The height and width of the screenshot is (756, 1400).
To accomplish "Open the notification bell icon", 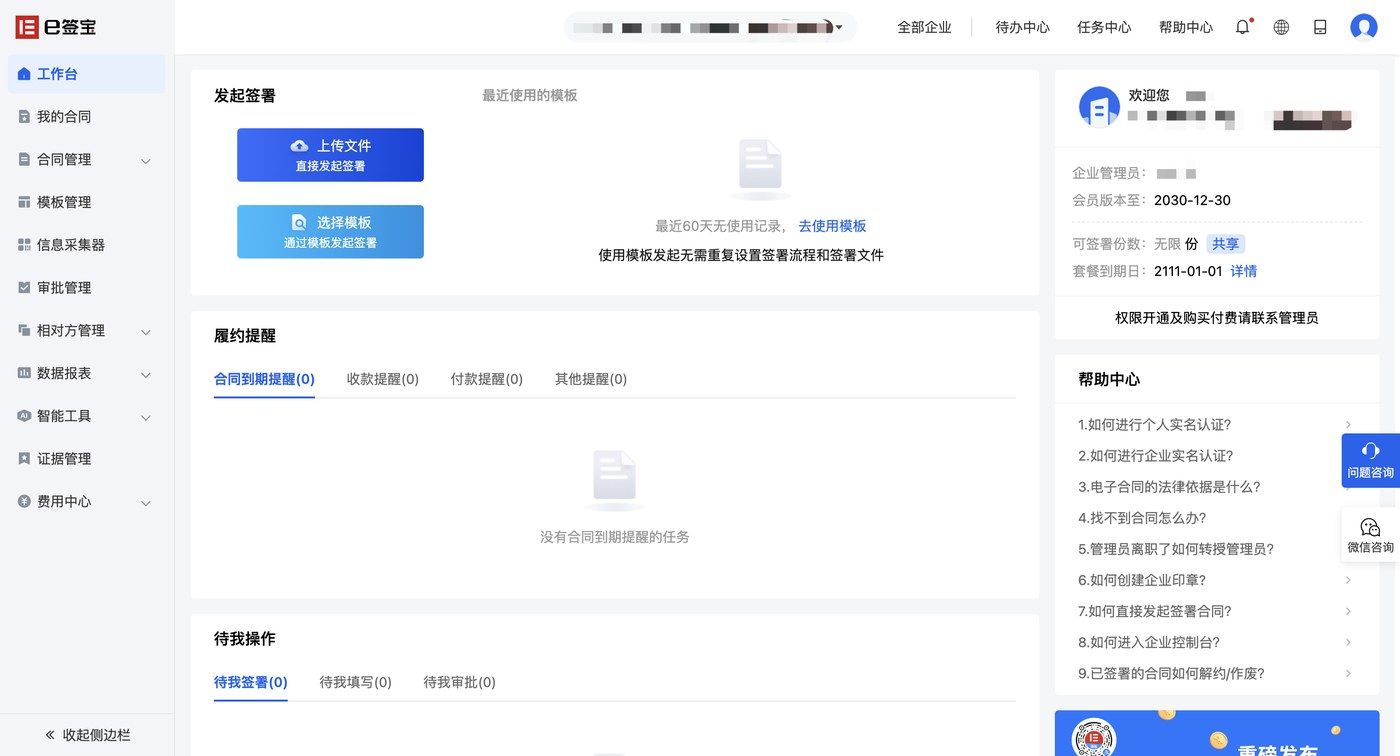I will (1243, 27).
